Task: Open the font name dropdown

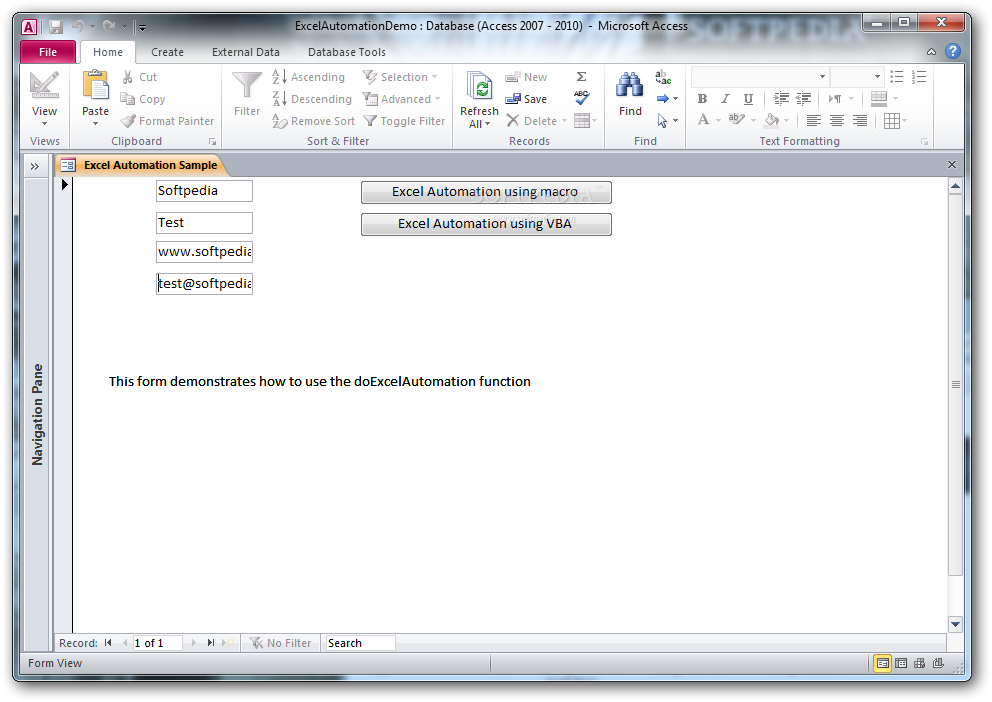Action: pos(822,77)
